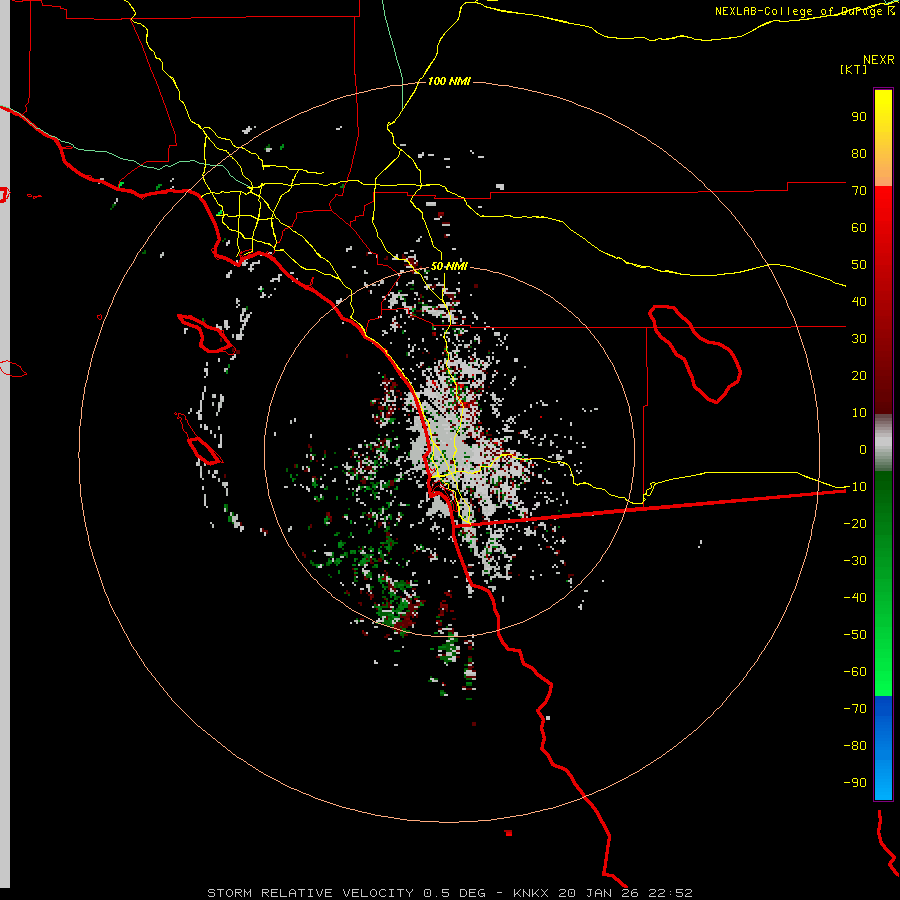Click the positive 90 value on the velocity scale
This screenshot has height=900, width=900.
point(859,117)
